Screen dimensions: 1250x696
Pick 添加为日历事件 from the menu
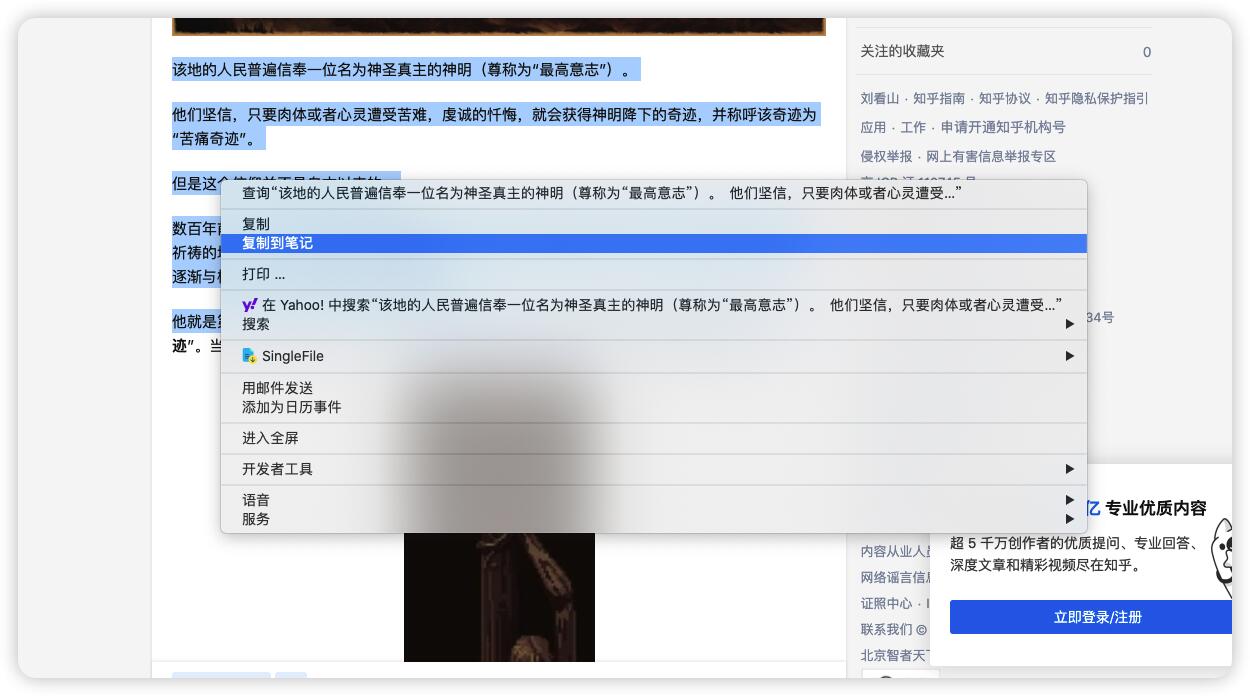click(292, 407)
